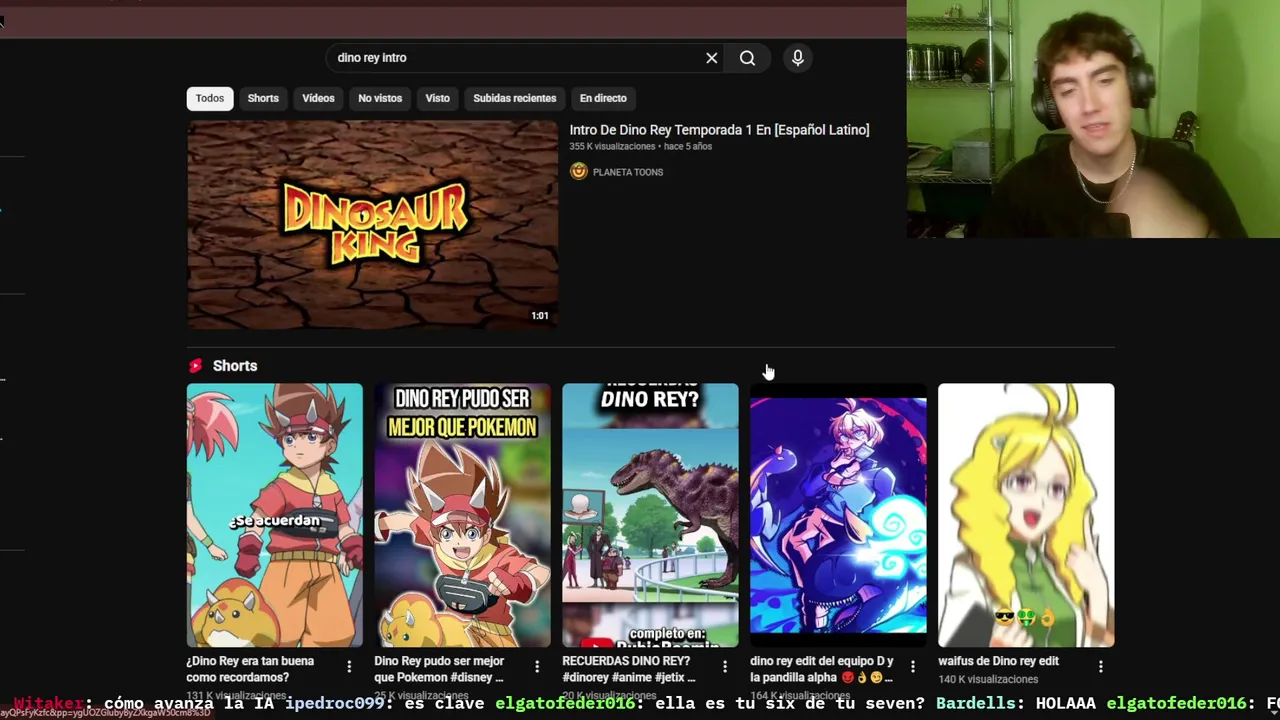Open 'DINO REY PUDO SER MEJOR QUE POKEMON' short thumbnail
The image size is (1280, 720).
[x=462, y=515]
